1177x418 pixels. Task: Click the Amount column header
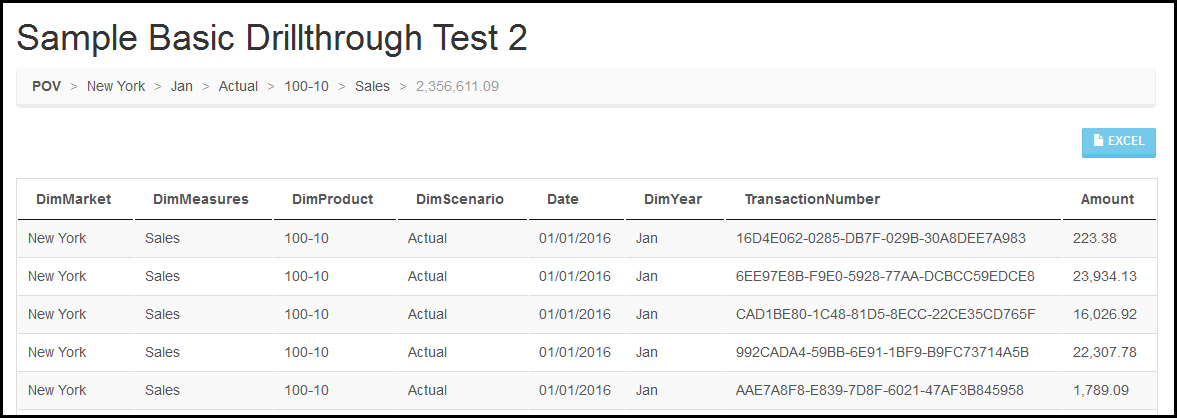point(1107,199)
